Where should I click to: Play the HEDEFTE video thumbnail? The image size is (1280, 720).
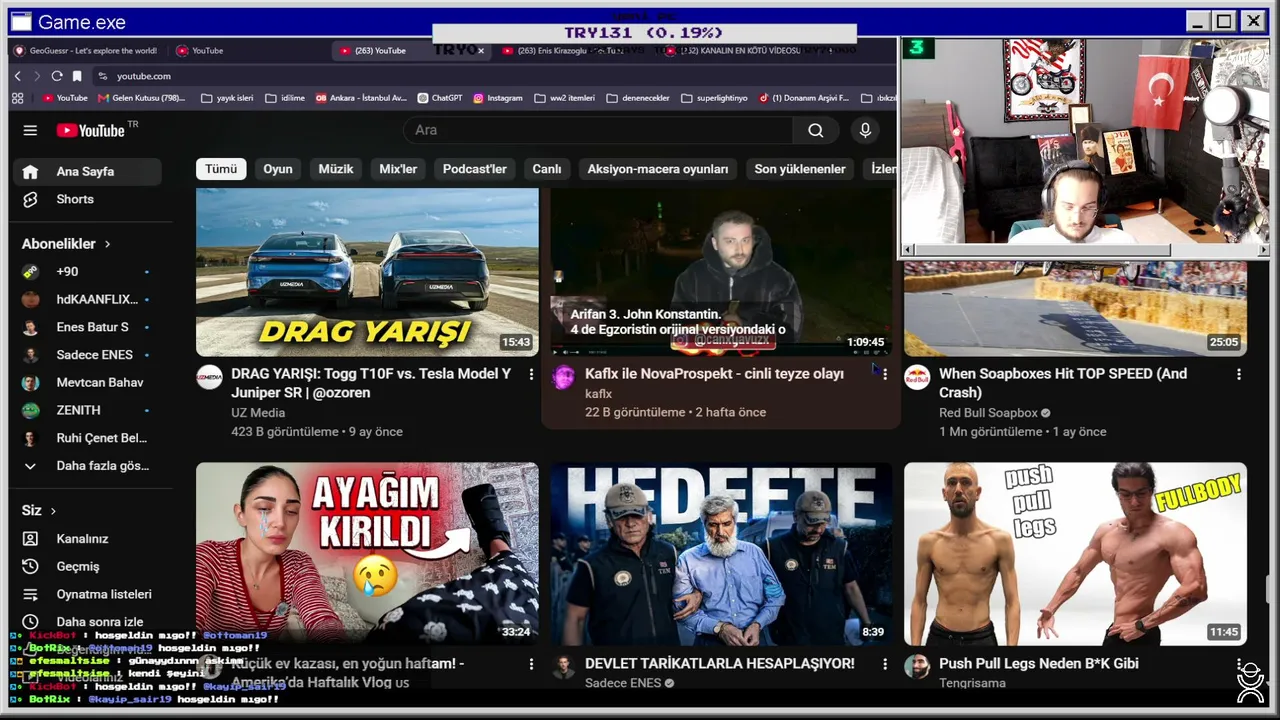pos(721,553)
